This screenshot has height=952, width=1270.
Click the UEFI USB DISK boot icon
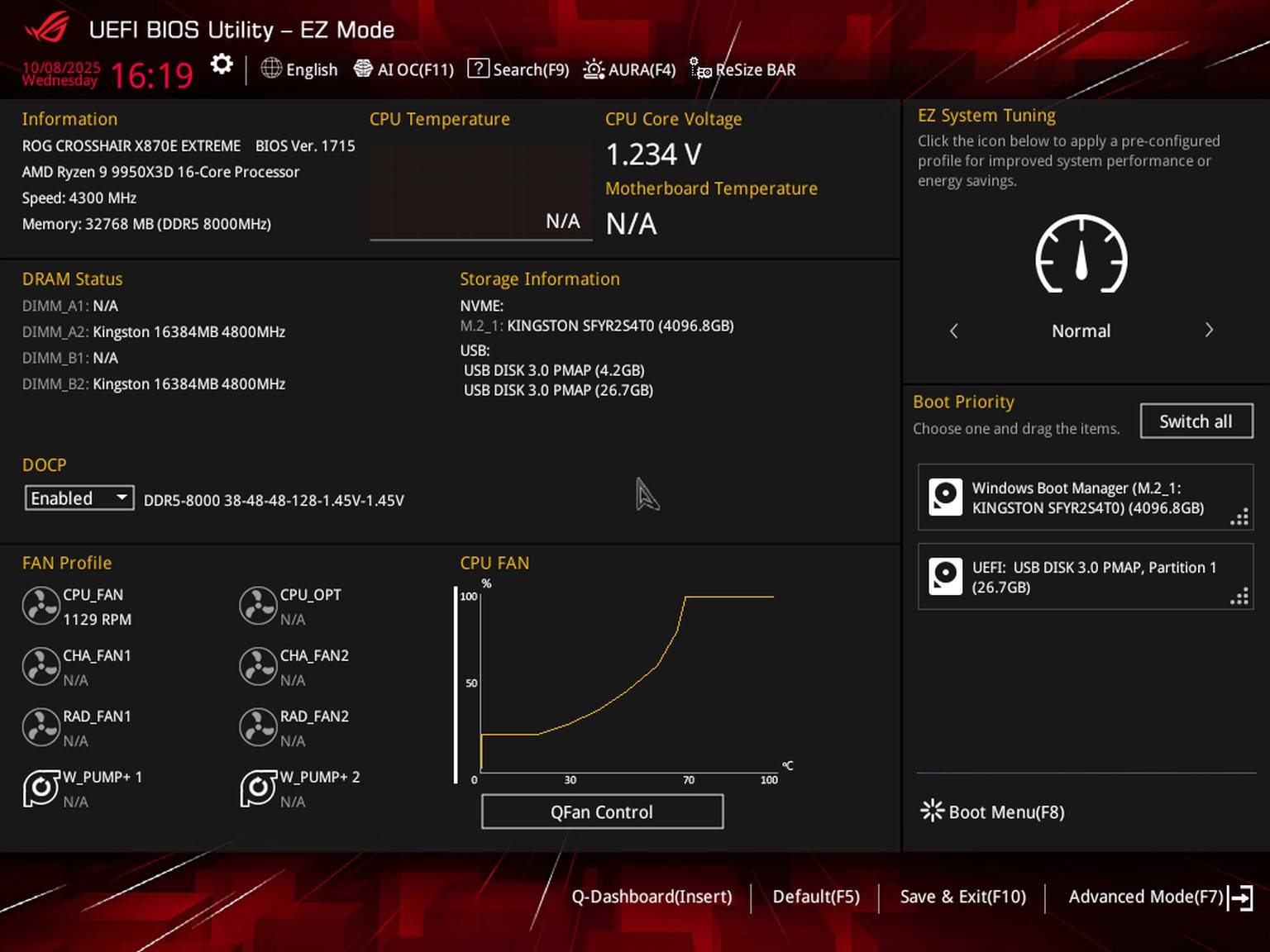tap(945, 577)
